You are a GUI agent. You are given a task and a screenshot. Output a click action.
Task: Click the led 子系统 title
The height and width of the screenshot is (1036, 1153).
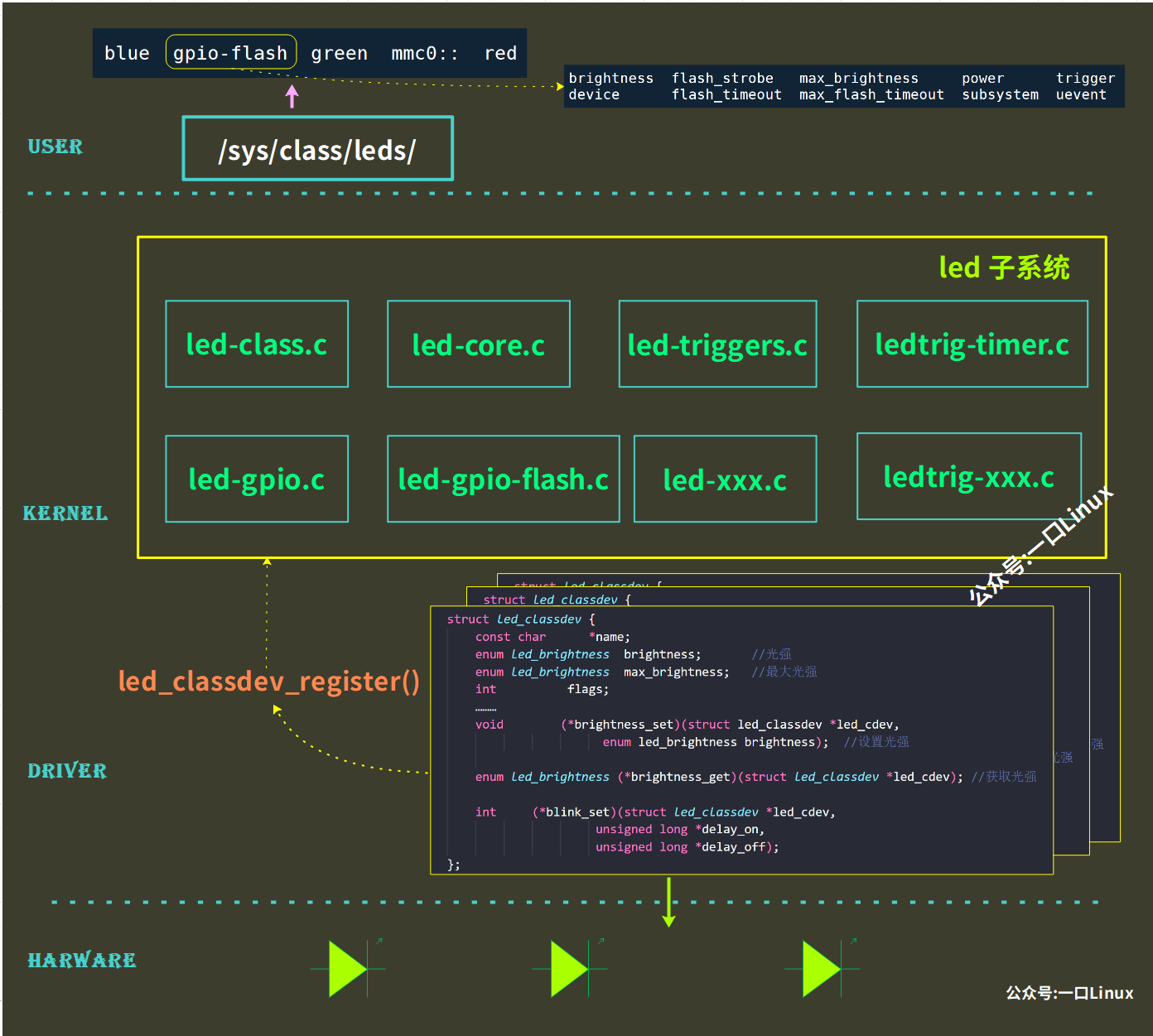coord(1004,267)
